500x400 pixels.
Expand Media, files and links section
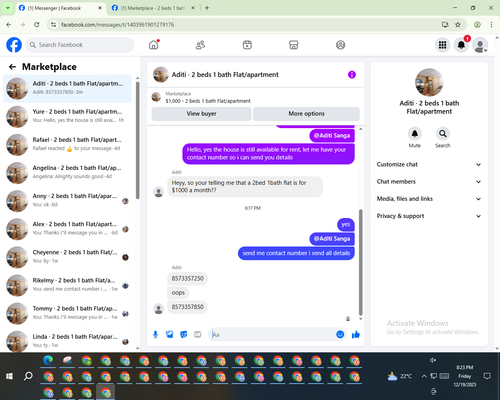[429, 199]
